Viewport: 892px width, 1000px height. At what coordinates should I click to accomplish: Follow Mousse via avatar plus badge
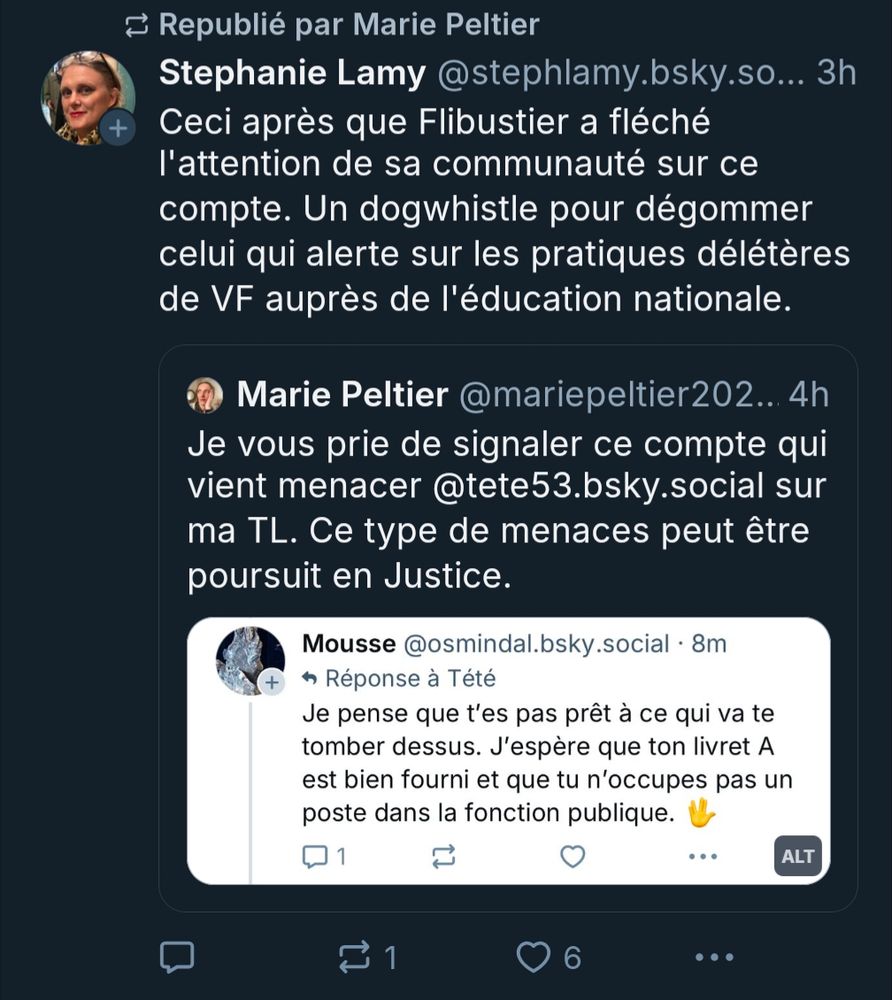point(272,682)
